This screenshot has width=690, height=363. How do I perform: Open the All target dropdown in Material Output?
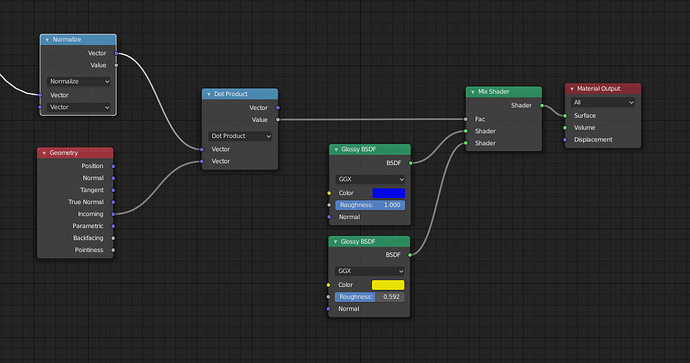[602, 103]
